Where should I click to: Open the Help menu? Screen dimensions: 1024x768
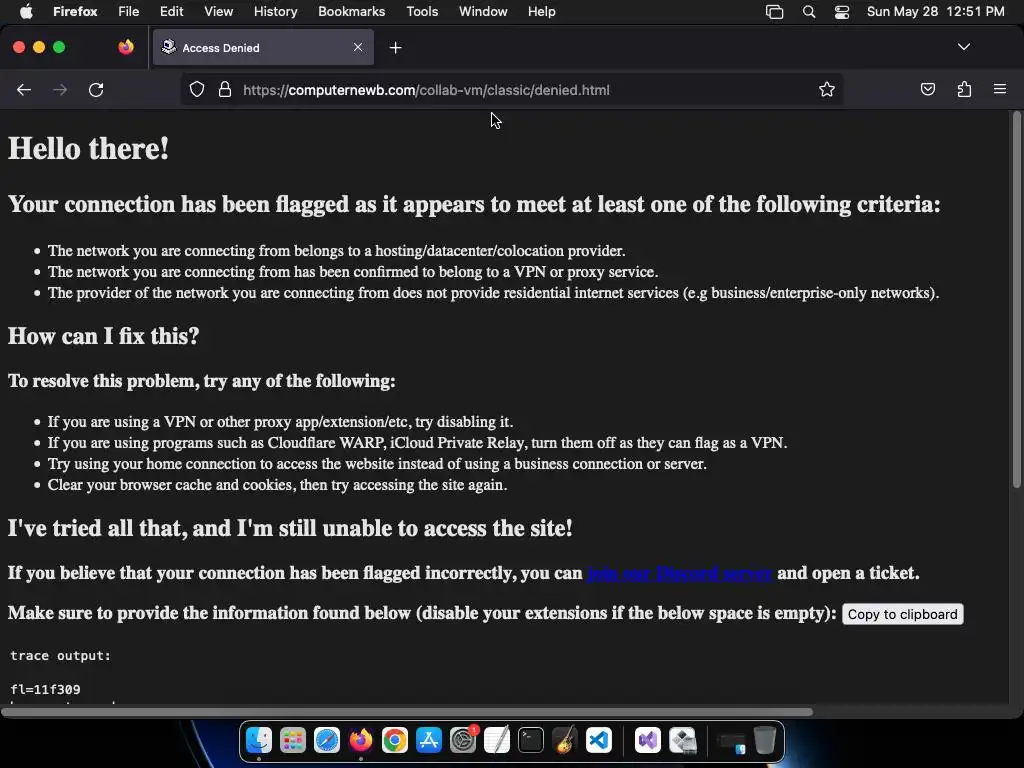[x=541, y=11]
